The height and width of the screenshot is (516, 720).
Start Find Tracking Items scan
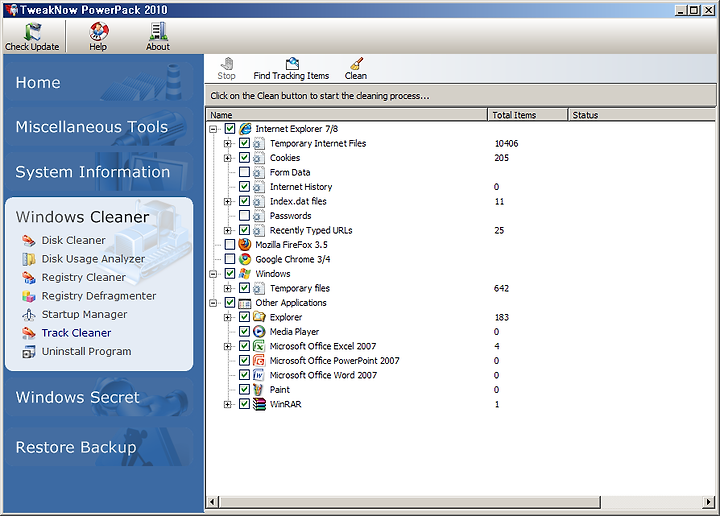coord(291,69)
